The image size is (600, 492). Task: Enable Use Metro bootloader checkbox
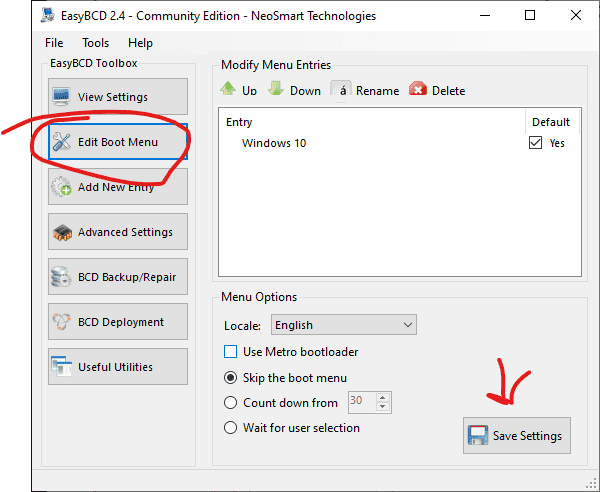click(230, 352)
